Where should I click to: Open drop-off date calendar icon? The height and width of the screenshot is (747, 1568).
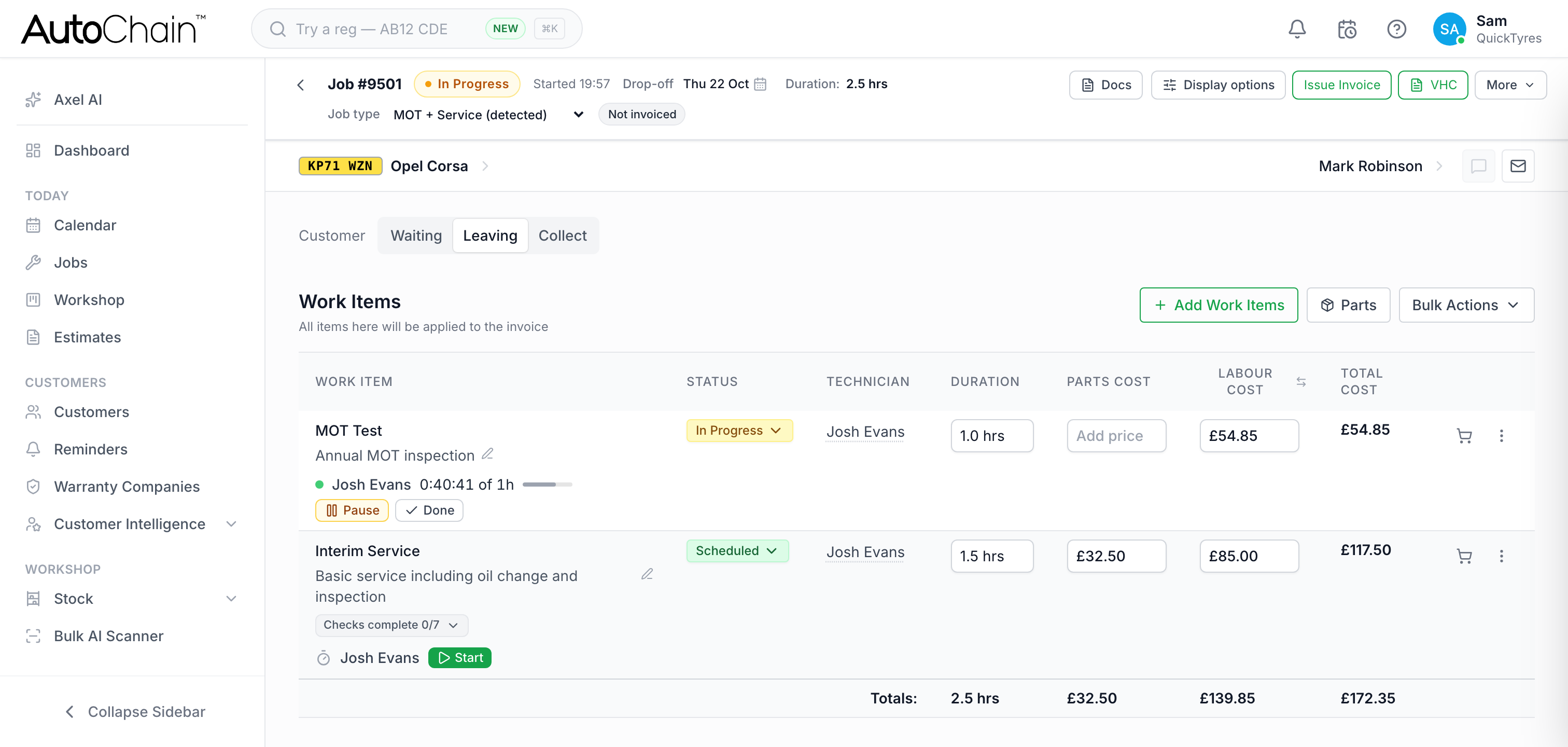coord(760,84)
